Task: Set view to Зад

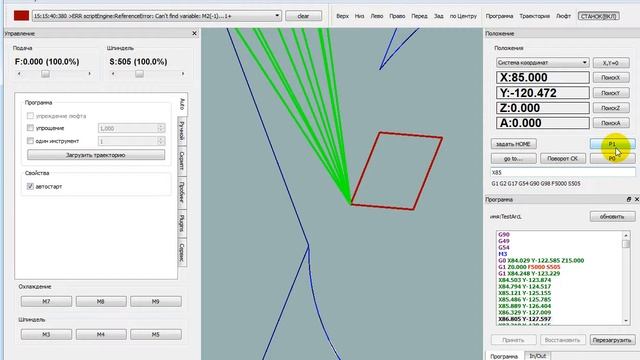Action: pos(438,16)
